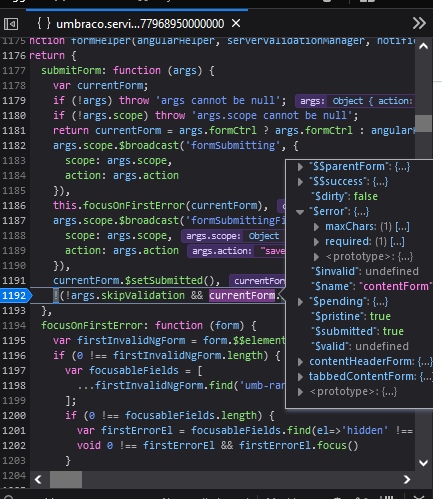Click the horizontal scrollbar left arrow
The image size is (442, 499).
click(x=38, y=479)
